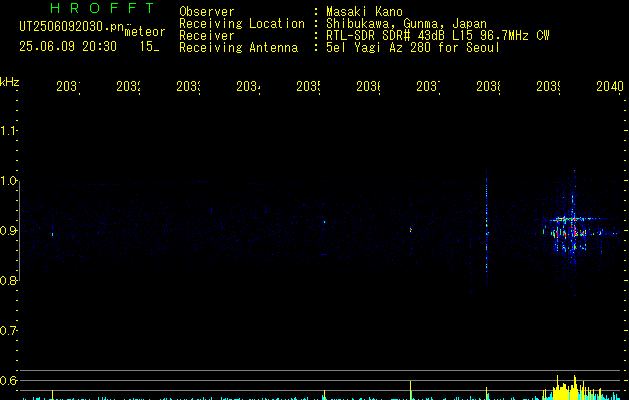The height and width of the screenshot is (400, 629).
Task: Select antenna text '5el Yagi Az 280 for Seoul'
Action: (x=413, y=48)
